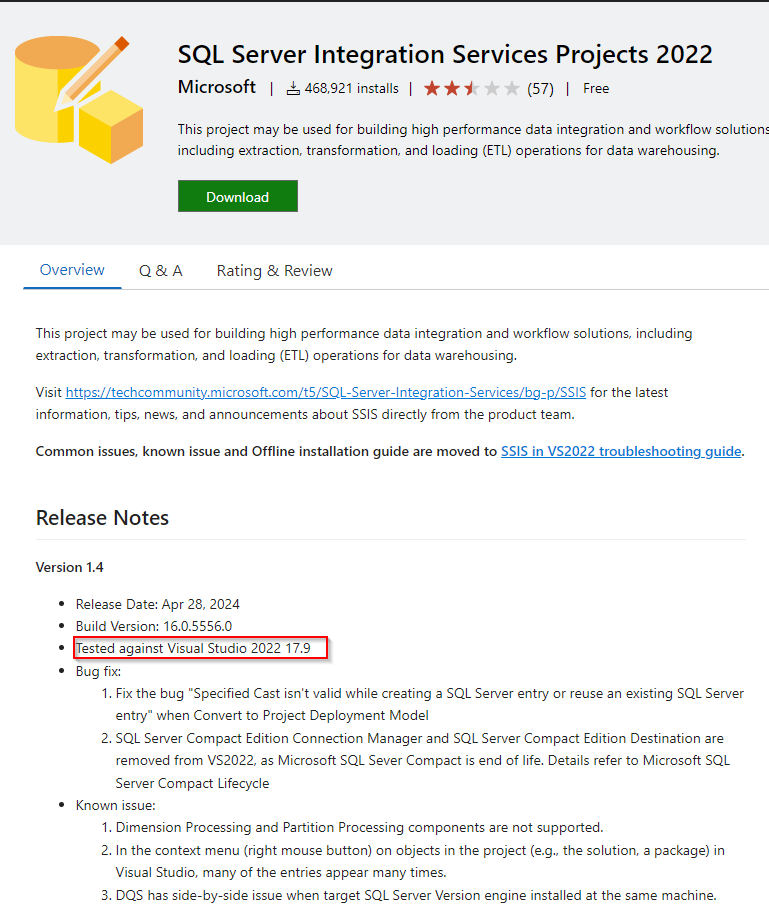This screenshot has height=909, width=769.
Task: Click the context menu entries known issue item
Action: tap(420, 861)
